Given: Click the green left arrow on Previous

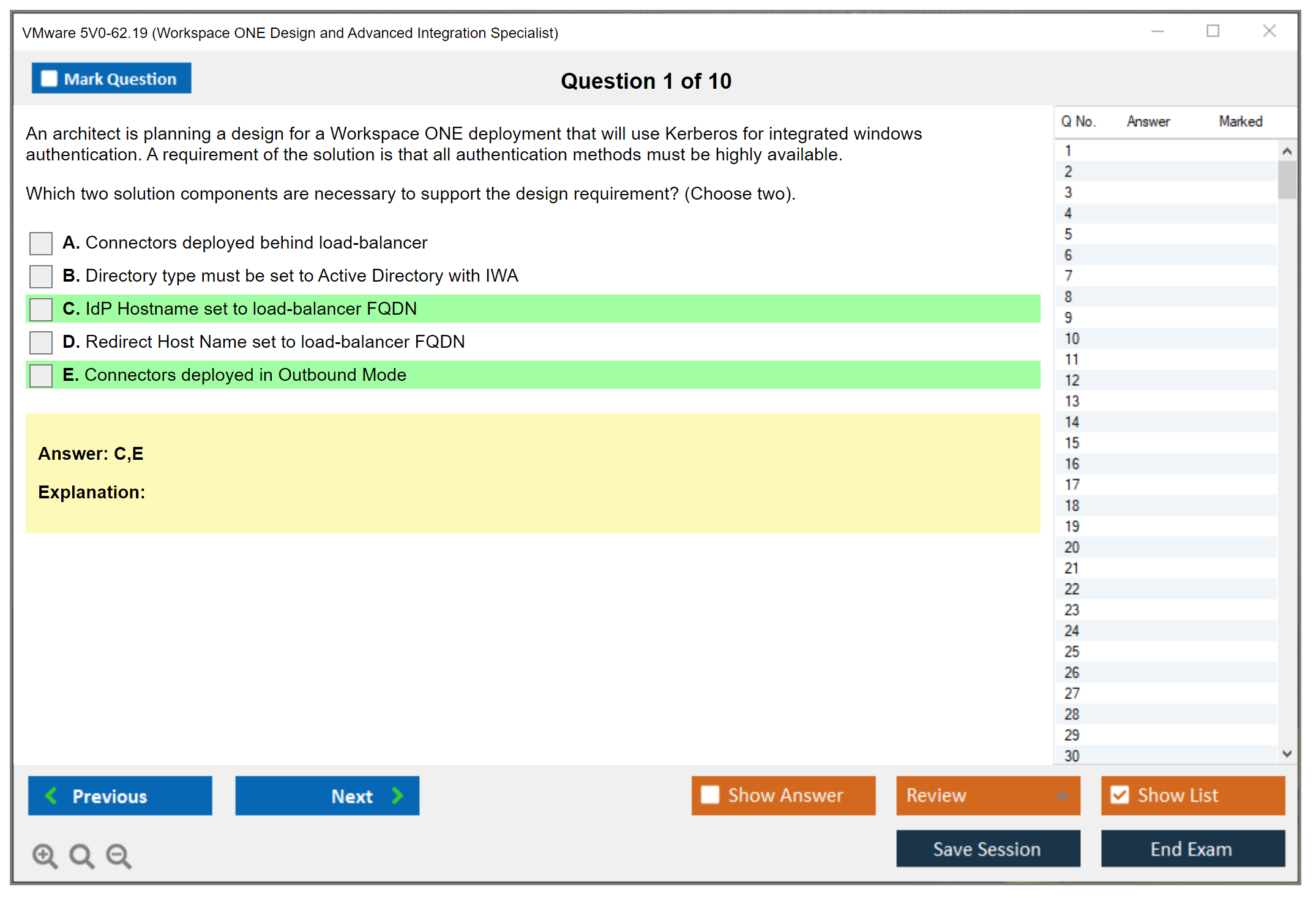Looking at the screenshot, I should point(51,795).
